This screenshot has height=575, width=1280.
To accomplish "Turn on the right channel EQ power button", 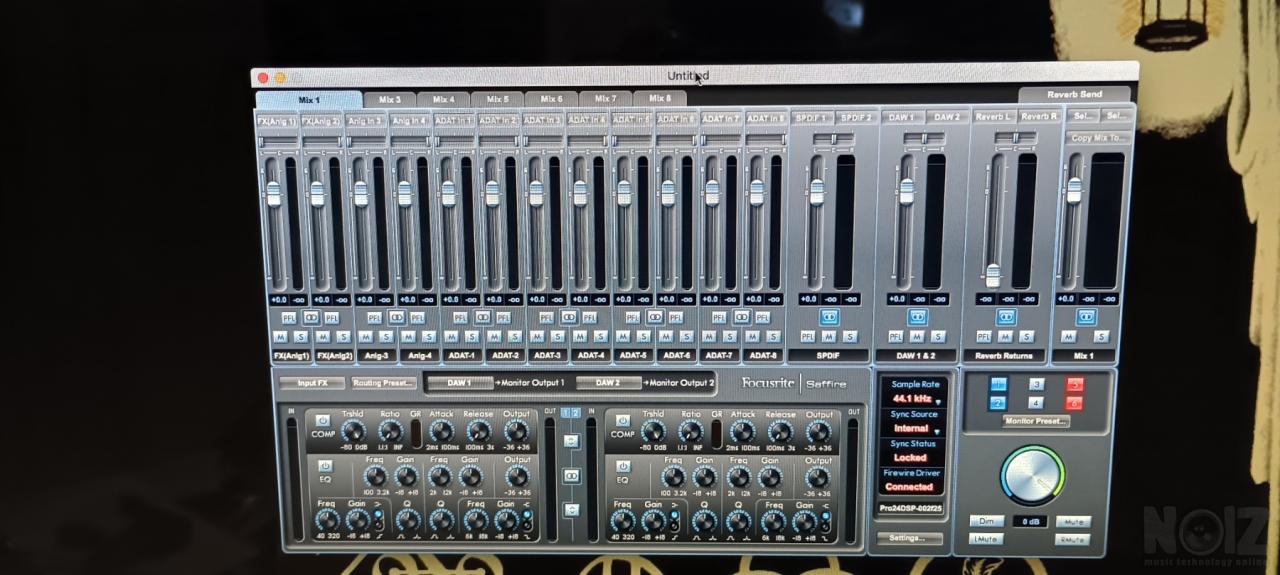I will point(623,466).
